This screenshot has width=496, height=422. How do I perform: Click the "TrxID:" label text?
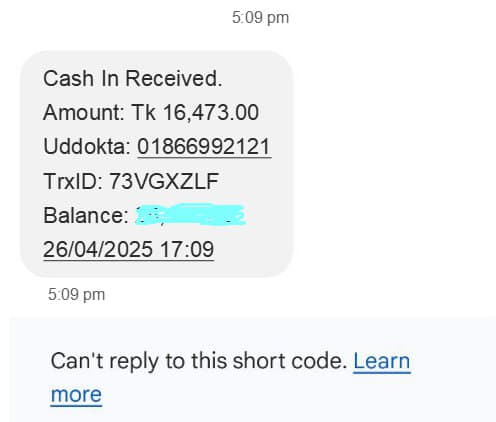(73, 181)
